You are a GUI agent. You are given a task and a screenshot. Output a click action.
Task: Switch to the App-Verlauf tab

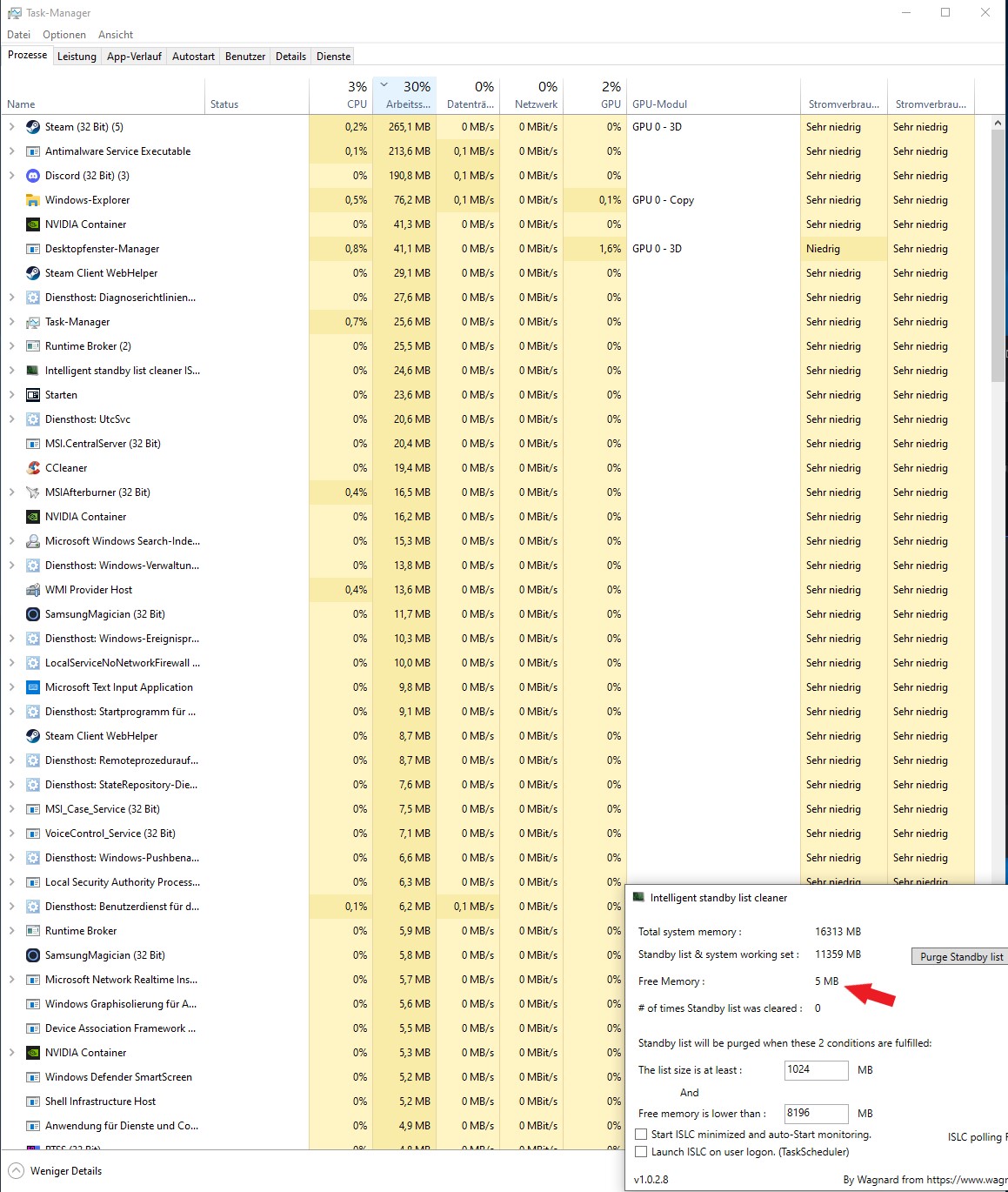(x=134, y=57)
